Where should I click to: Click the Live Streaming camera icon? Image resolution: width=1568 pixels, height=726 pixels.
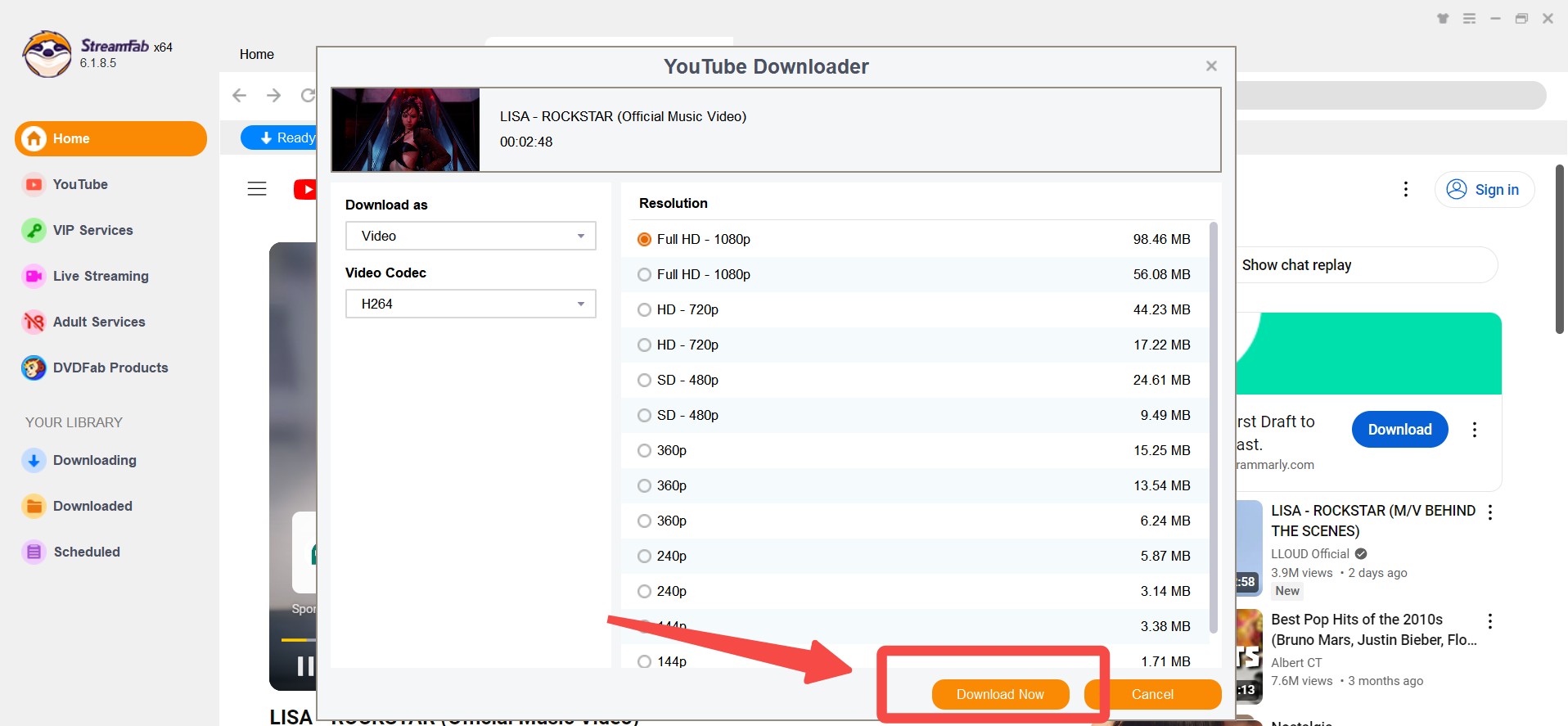(34, 276)
